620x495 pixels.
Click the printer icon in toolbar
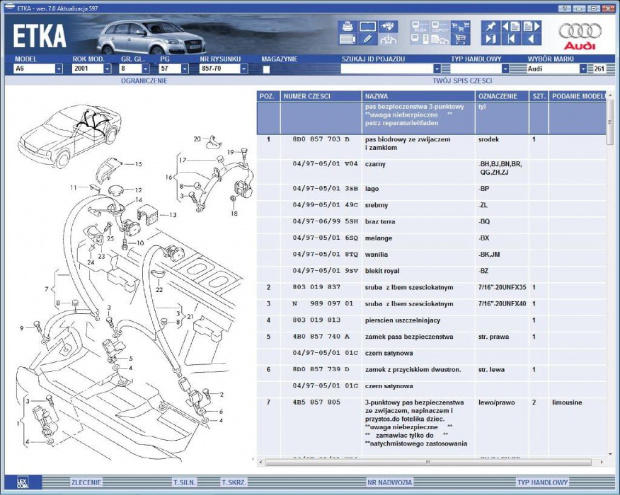click(348, 27)
